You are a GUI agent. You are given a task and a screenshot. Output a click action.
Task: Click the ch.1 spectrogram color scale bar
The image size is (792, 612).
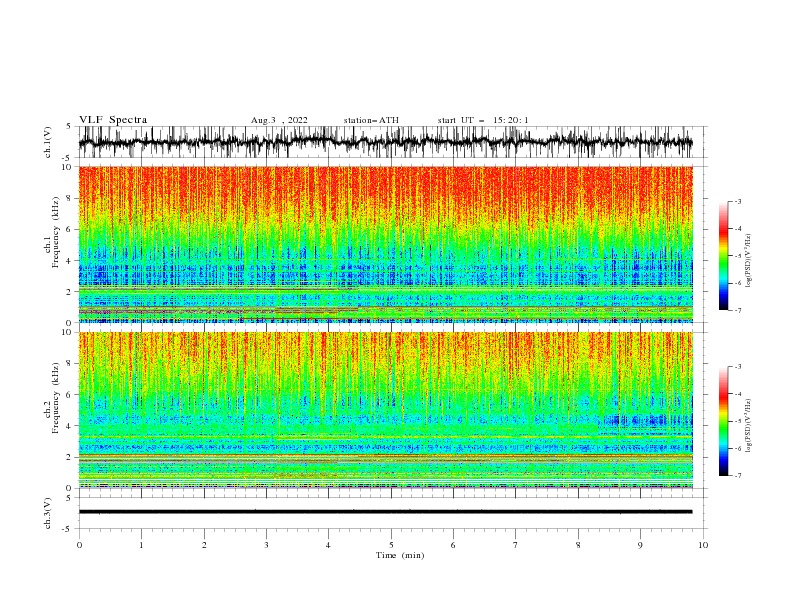tap(723, 256)
